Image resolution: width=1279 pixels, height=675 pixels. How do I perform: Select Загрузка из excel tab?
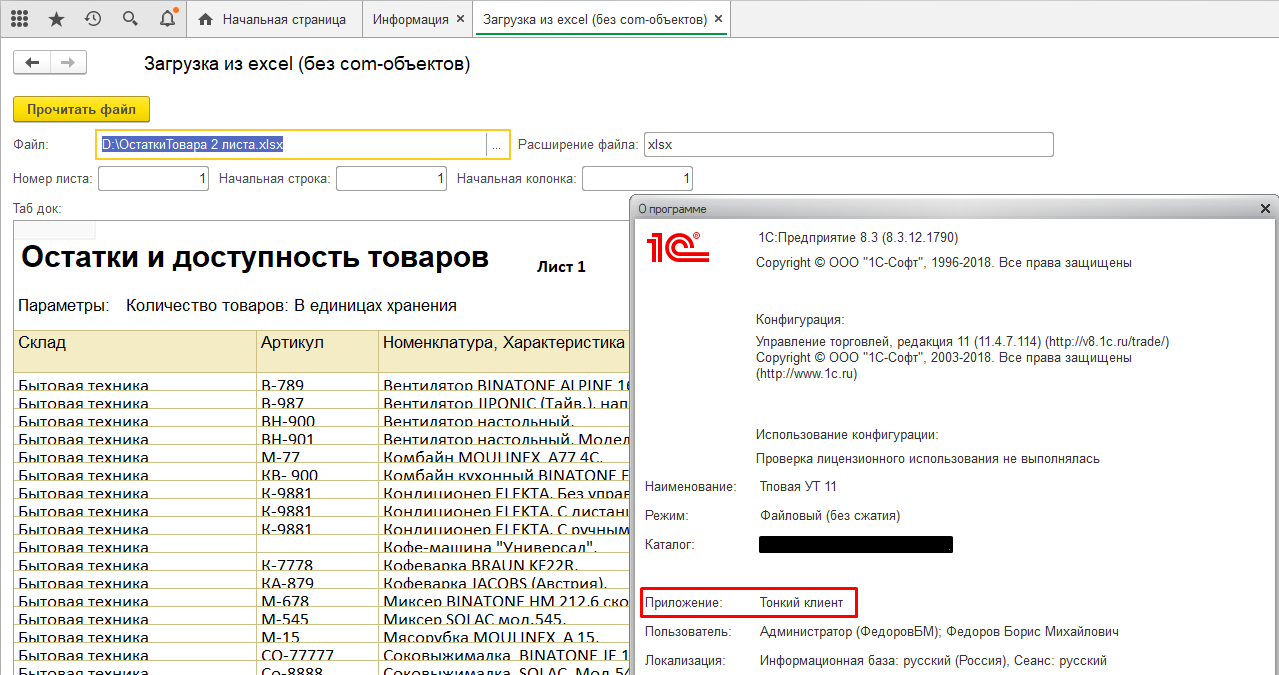tap(594, 19)
